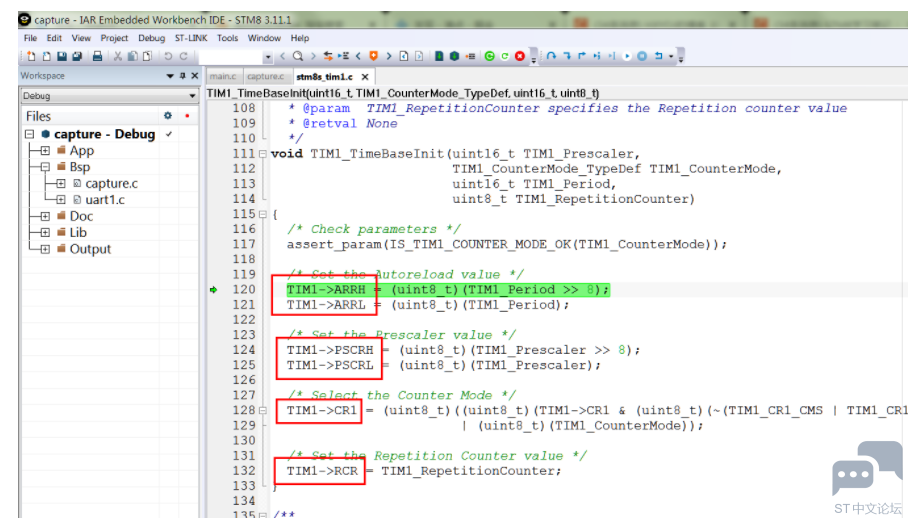Collapse the TIM1_TimeBaseInit function fold at line 111

click(263, 154)
